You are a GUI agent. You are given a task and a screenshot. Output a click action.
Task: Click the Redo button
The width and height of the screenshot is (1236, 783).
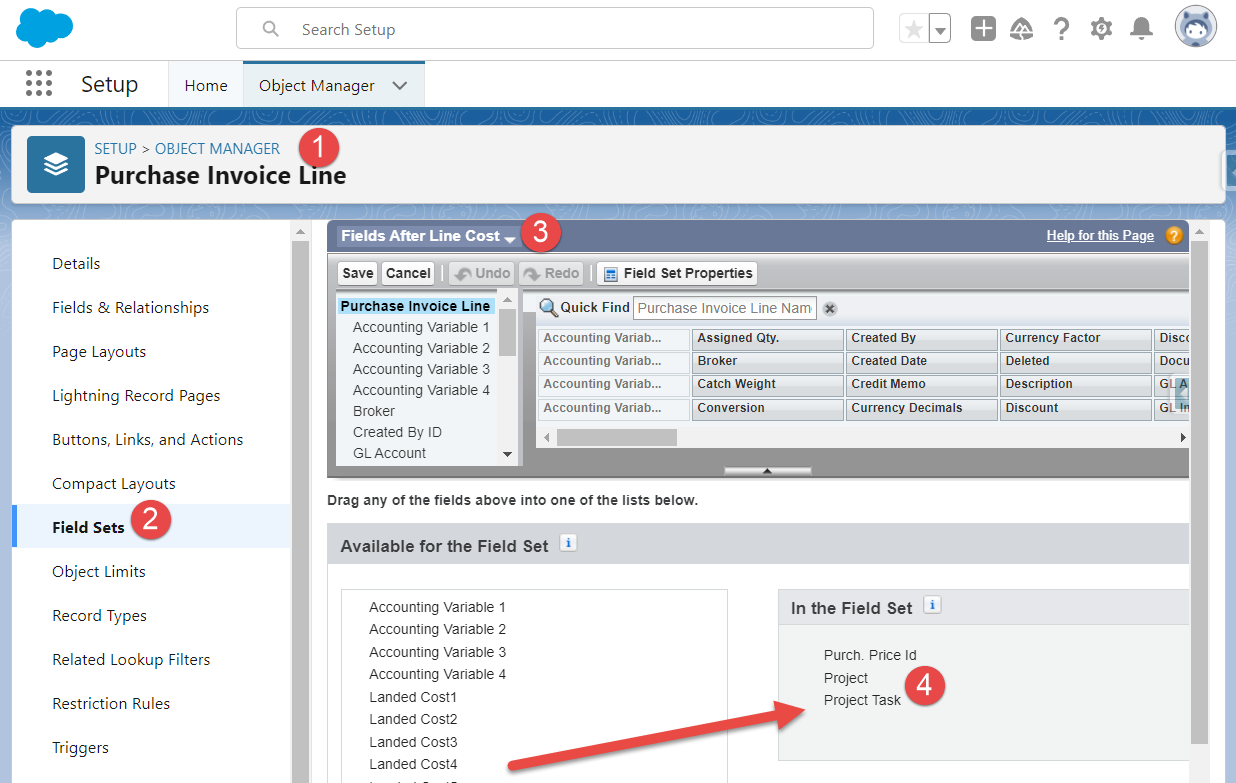tap(552, 273)
